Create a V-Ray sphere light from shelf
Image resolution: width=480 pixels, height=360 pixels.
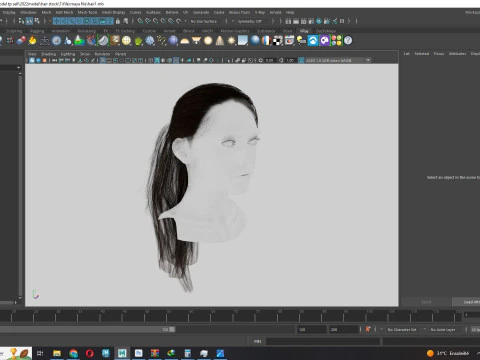208,41
